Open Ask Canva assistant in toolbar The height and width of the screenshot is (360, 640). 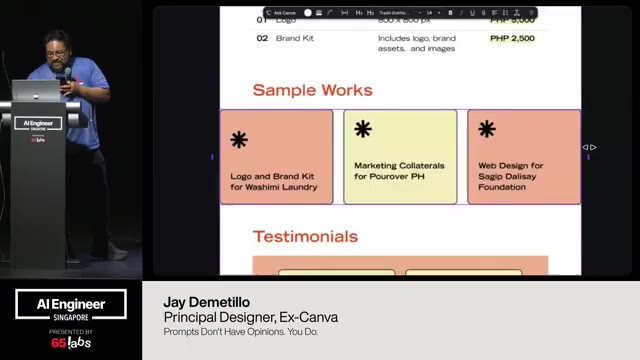pyautogui.click(x=281, y=13)
